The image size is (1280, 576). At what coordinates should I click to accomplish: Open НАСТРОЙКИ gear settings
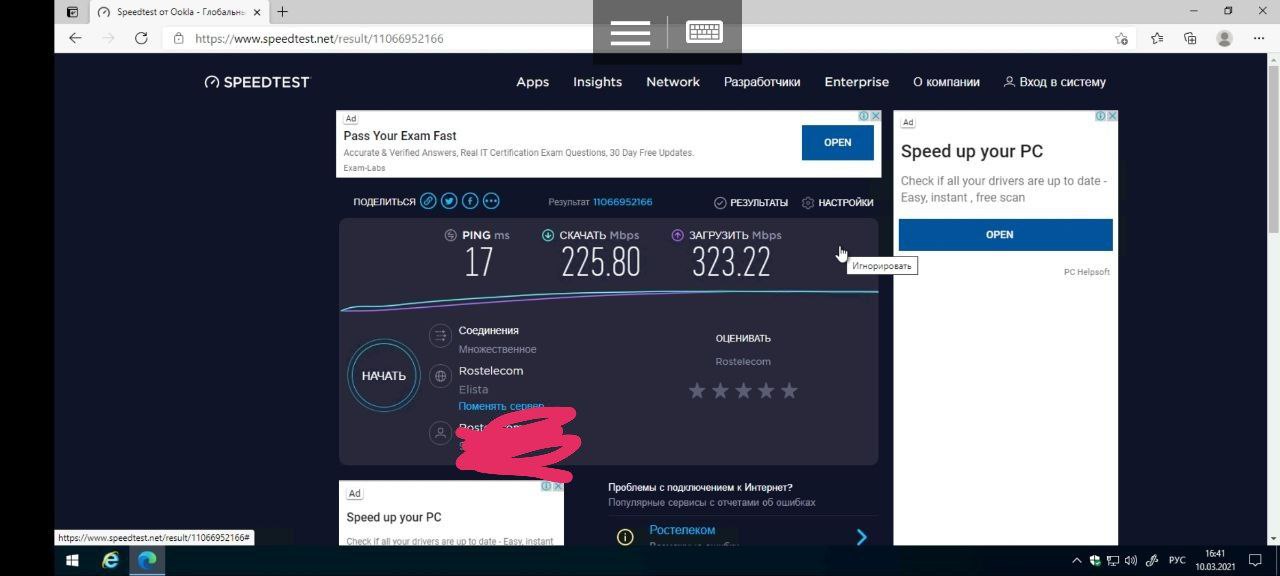tap(838, 202)
